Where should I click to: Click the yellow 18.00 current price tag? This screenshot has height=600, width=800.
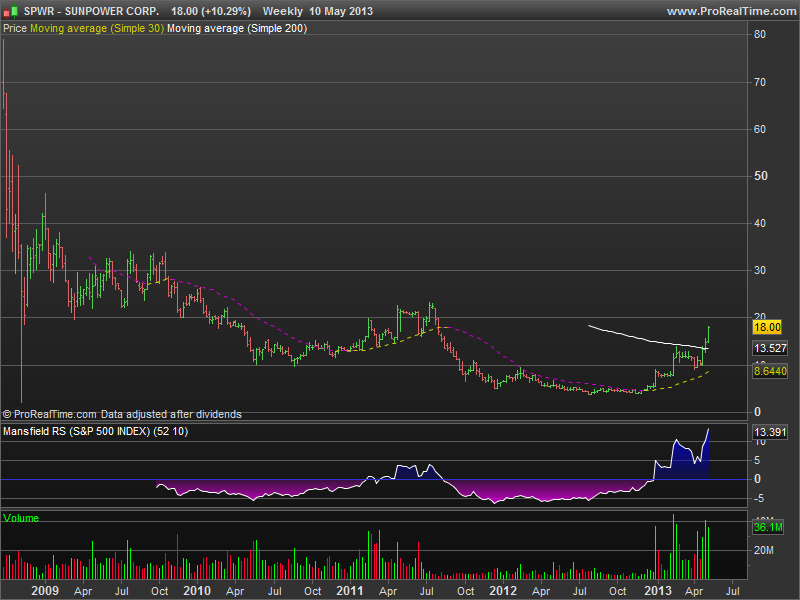(x=767, y=327)
